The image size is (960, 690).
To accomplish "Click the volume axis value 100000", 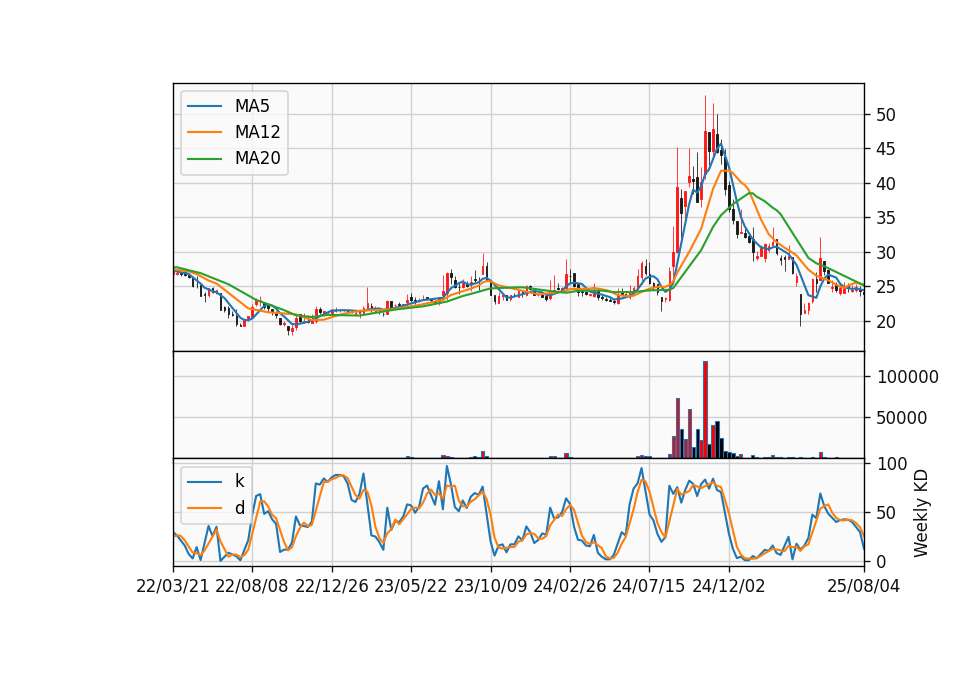I will point(908,377).
